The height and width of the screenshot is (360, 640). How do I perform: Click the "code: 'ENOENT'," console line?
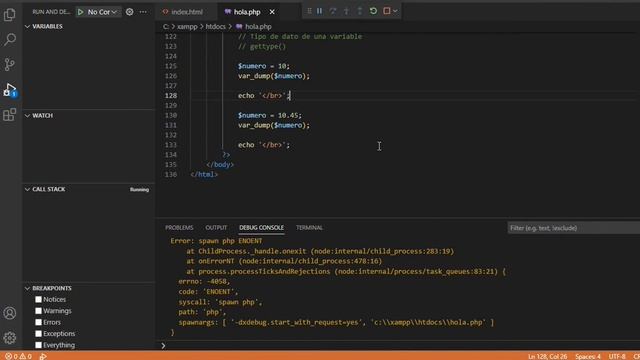208,291
